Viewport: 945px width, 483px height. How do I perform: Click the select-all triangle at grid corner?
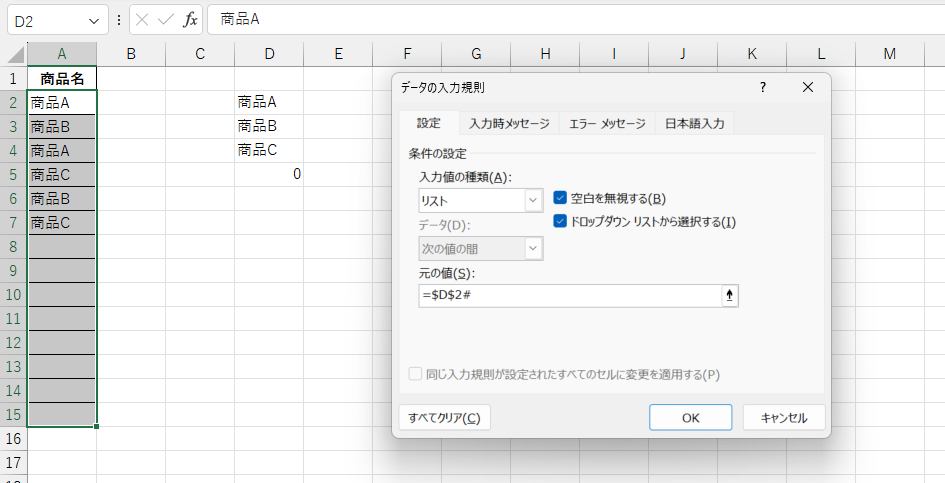[14, 53]
